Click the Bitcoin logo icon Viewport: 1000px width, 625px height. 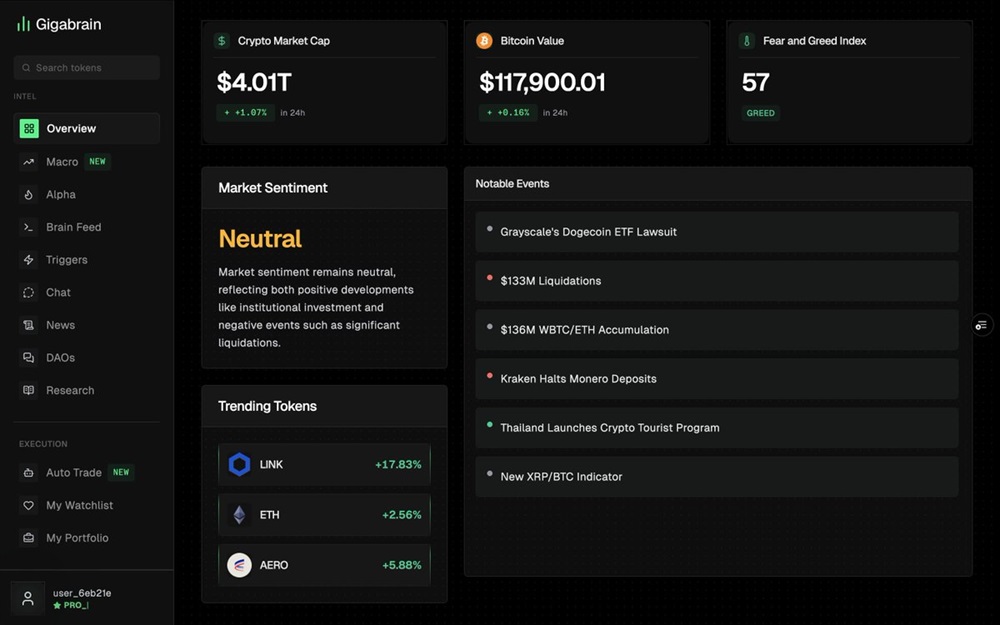click(485, 41)
